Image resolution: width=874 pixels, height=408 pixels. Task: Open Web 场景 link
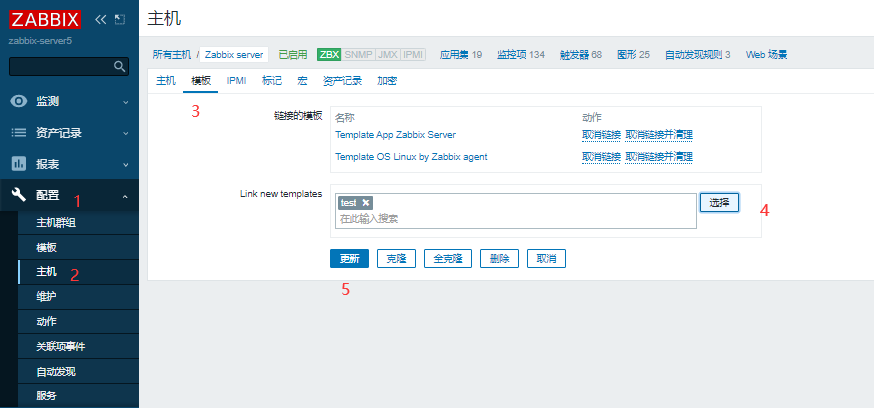[x=766, y=55]
